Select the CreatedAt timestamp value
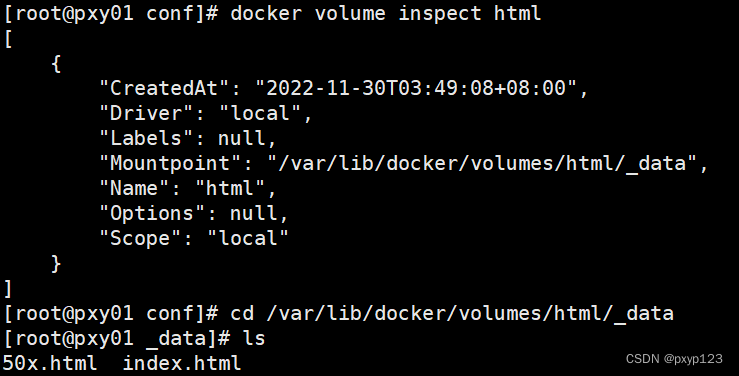This screenshot has width=739, height=376. point(416,88)
